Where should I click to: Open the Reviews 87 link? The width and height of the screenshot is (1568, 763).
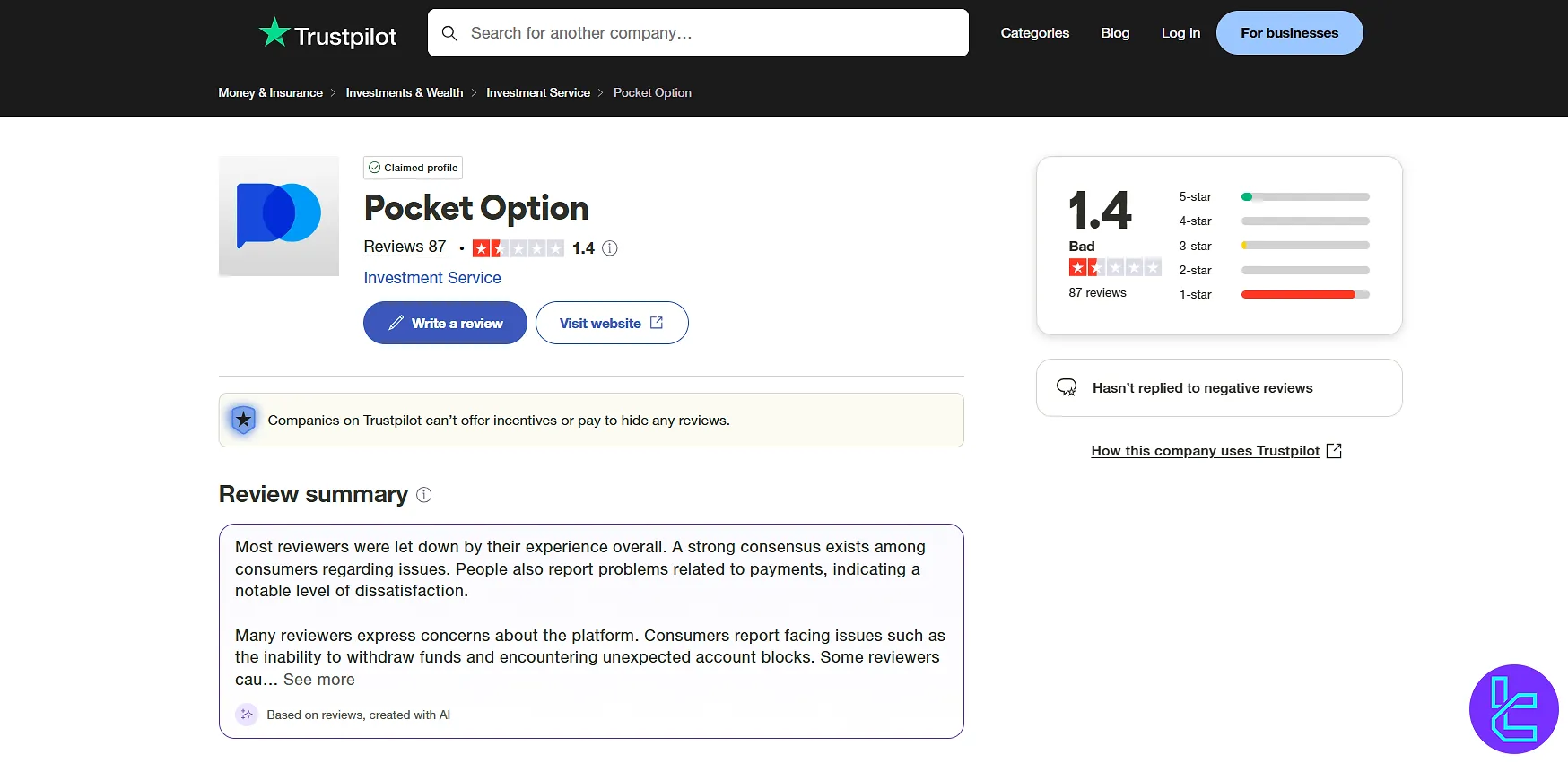pyautogui.click(x=405, y=247)
